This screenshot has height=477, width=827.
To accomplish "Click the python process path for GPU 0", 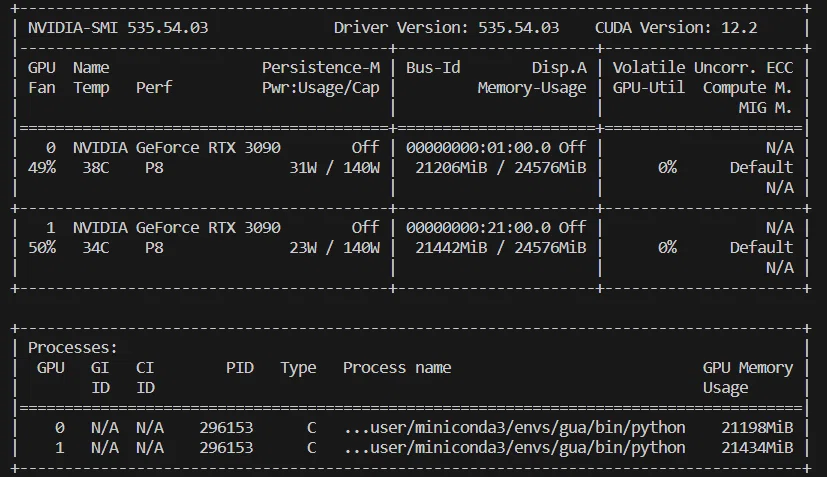I will point(515,427).
